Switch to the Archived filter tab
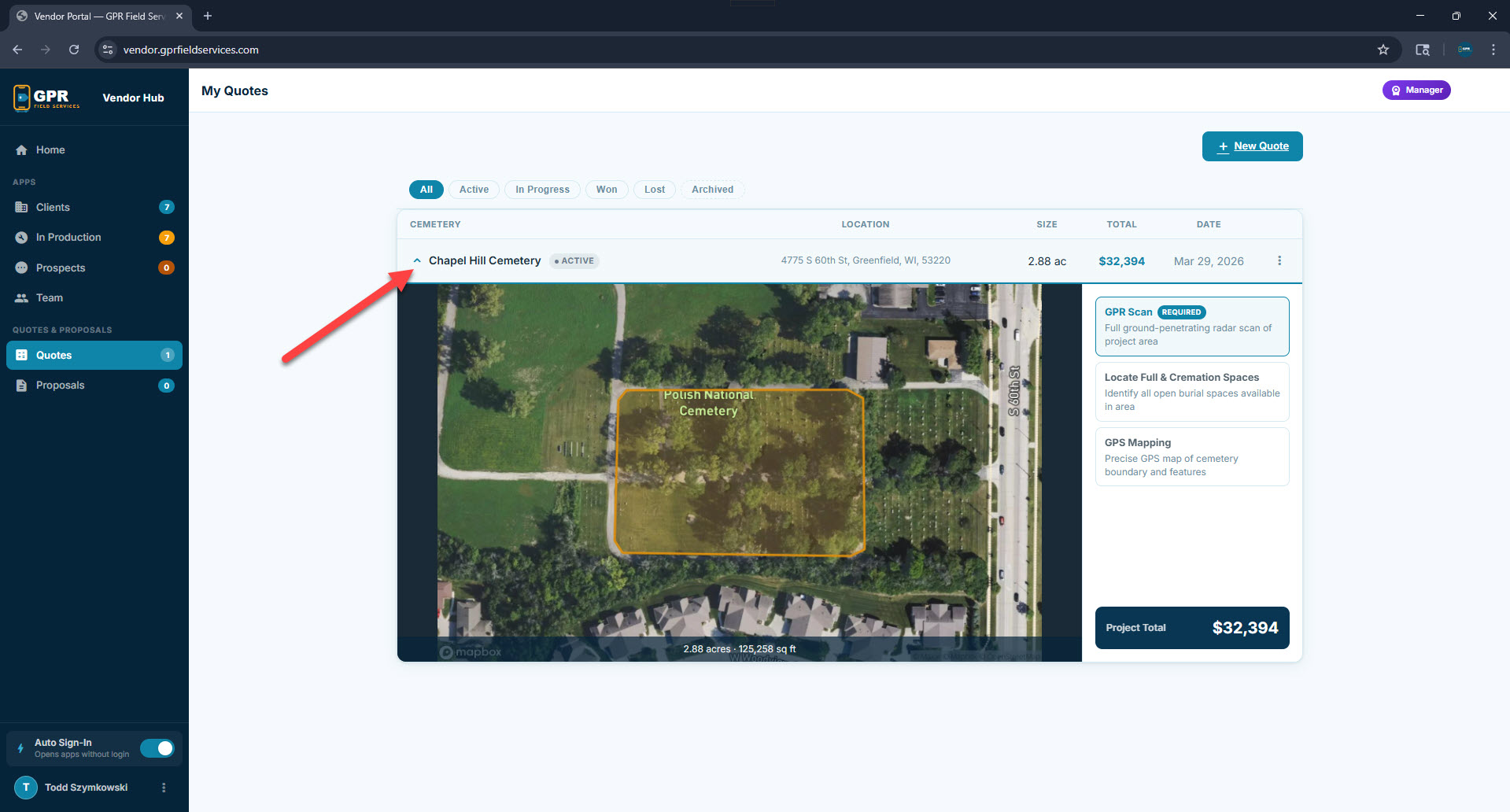The width and height of the screenshot is (1510, 812). 712,190
